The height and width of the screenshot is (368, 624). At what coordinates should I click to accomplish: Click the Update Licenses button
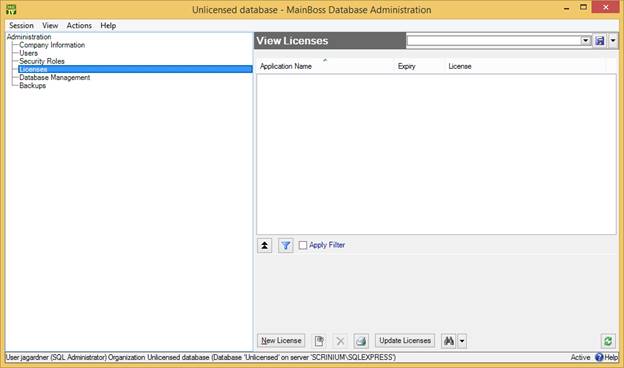point(405,341)
